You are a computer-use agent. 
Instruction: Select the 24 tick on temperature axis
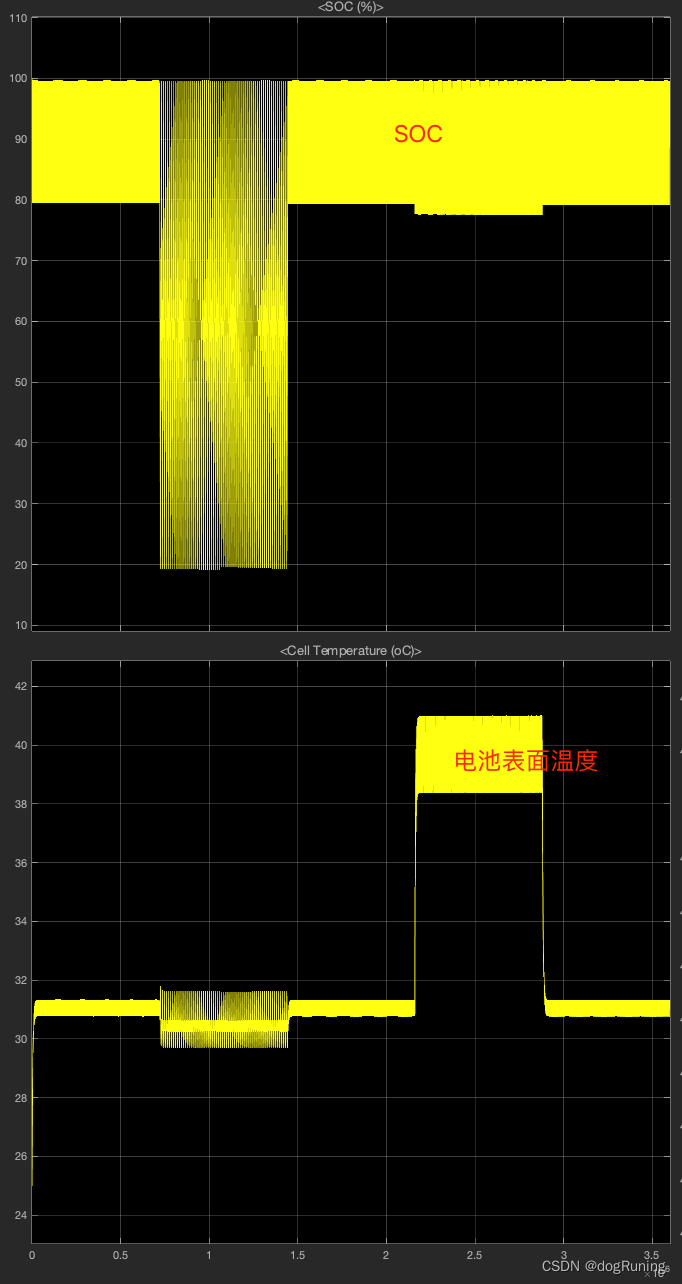[20, 1216]
